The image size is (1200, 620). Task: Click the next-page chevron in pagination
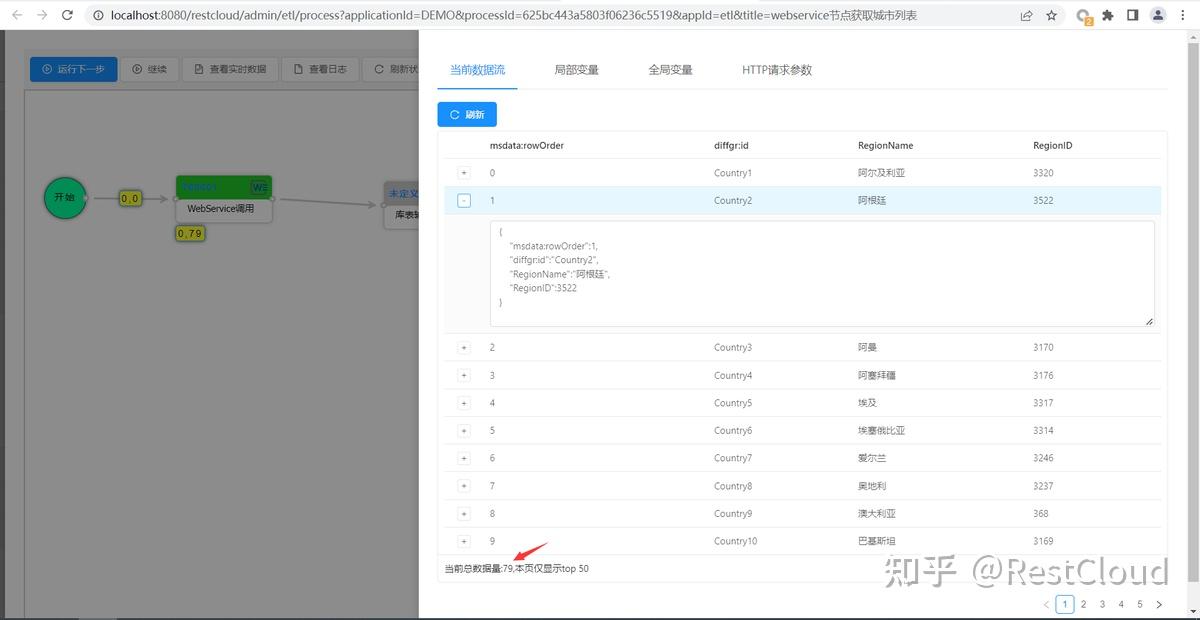(1161, 604)
